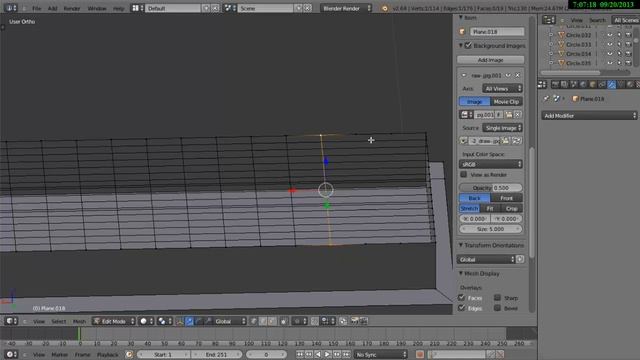Viewport: 640px width, 360px height.
Task: Click the Add Image button
Action: tap(491, 60)
